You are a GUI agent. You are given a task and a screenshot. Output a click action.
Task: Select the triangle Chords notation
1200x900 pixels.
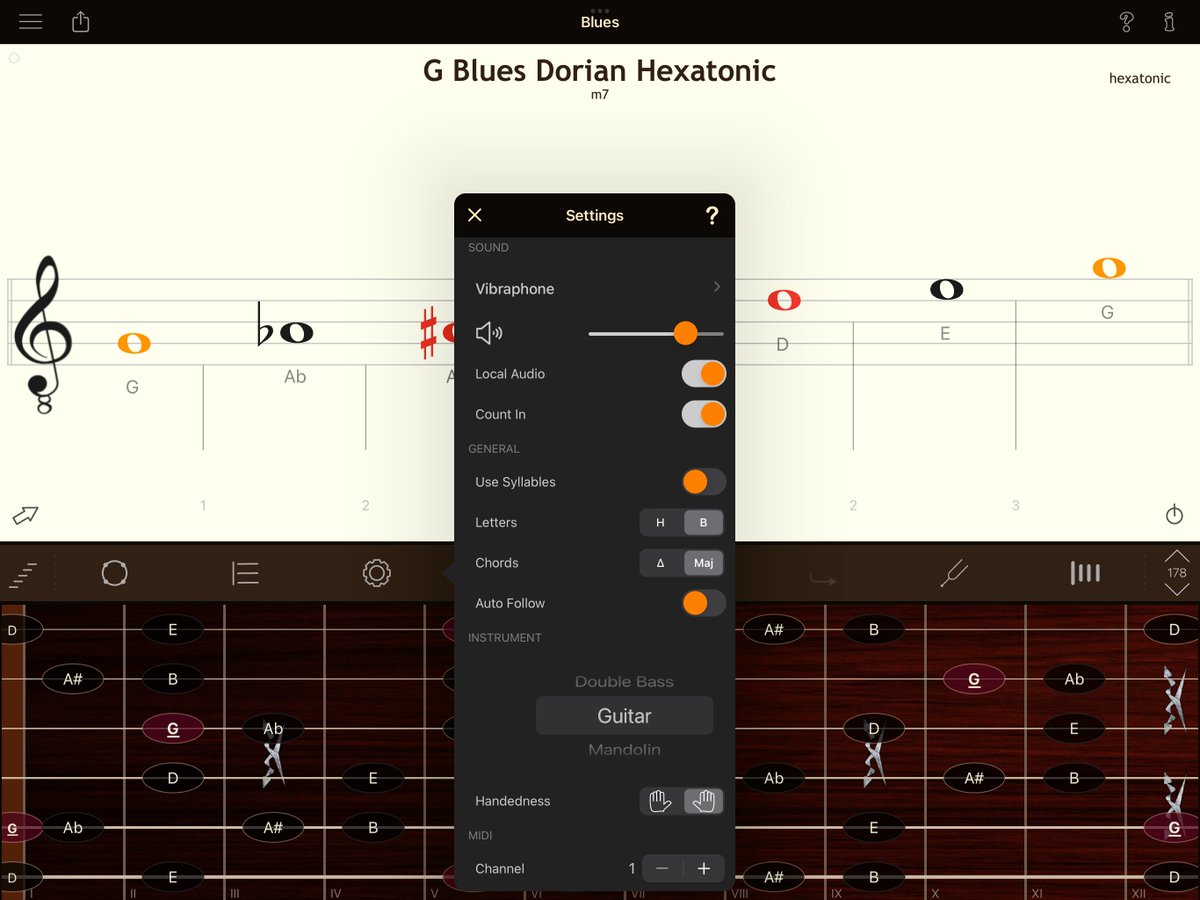pos(660,563)
